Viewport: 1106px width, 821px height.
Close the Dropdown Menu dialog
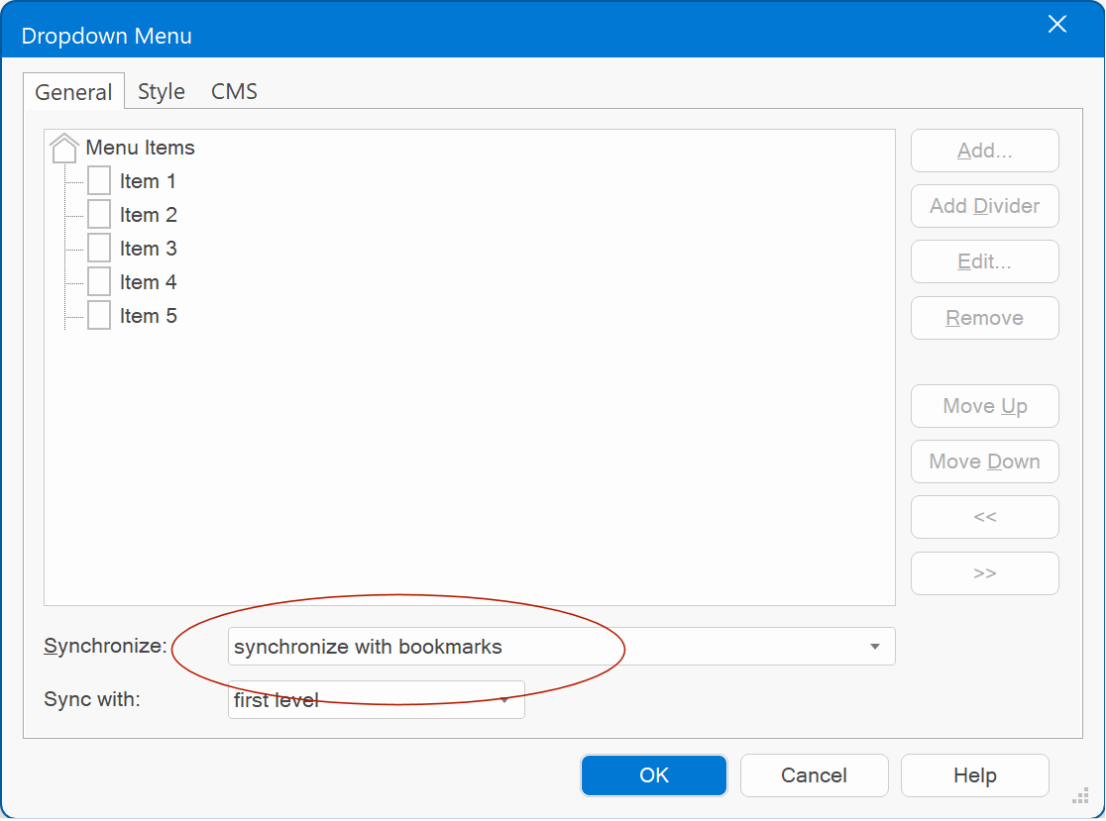click(x=1057, y=25)
